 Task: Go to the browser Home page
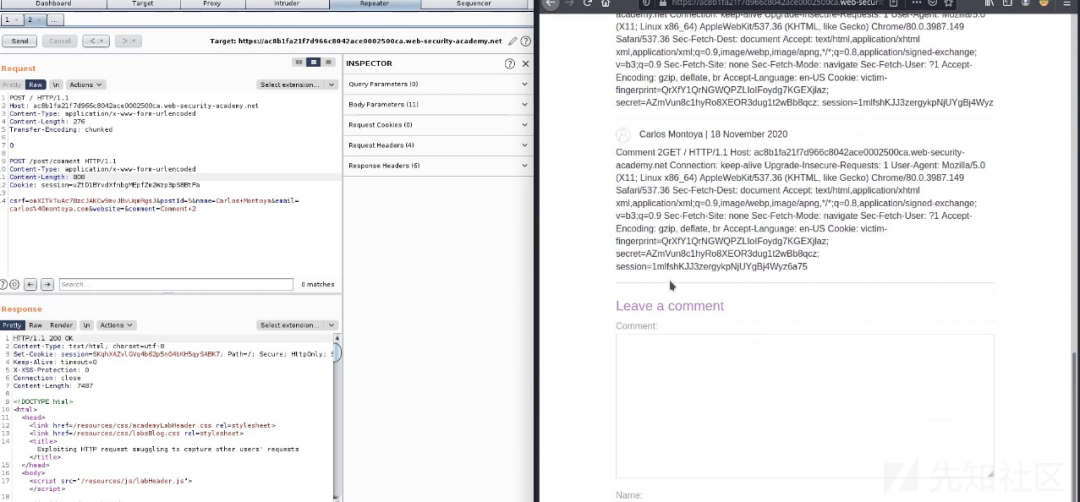605,3
